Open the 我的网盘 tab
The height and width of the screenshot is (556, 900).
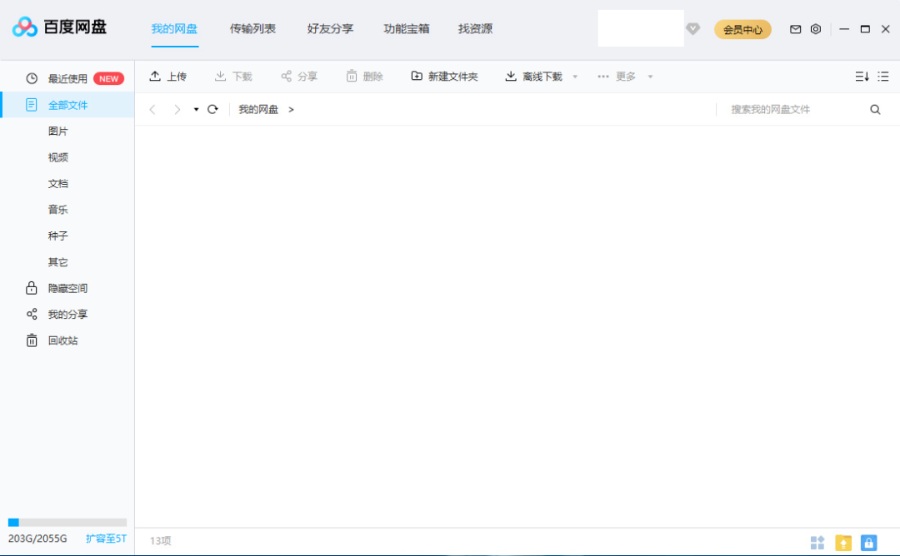click(x=174, y=29)
